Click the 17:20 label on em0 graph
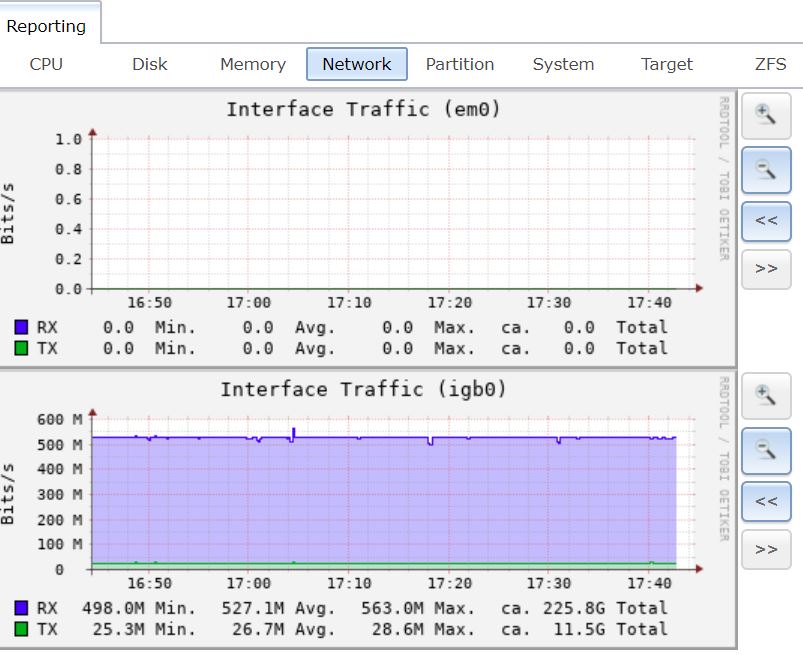Viewport: 803px width, 655px height. point(449,302)
